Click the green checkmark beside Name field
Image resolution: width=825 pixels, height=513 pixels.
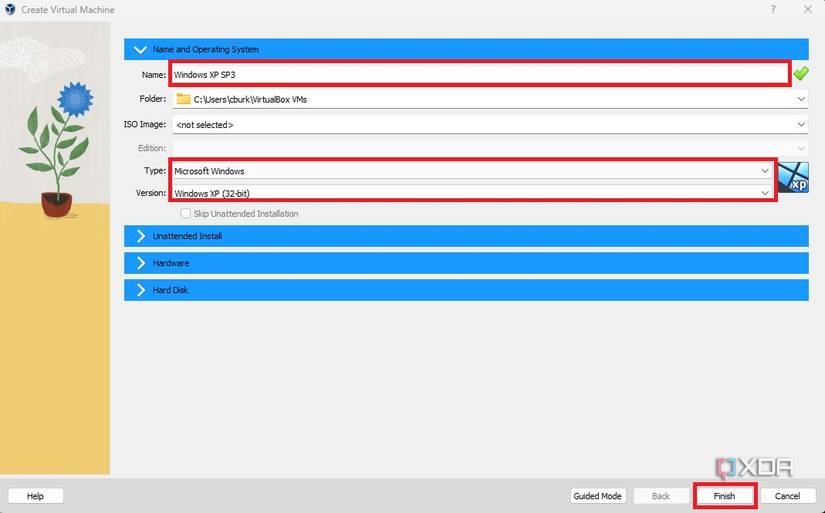[x=800, y=74]
